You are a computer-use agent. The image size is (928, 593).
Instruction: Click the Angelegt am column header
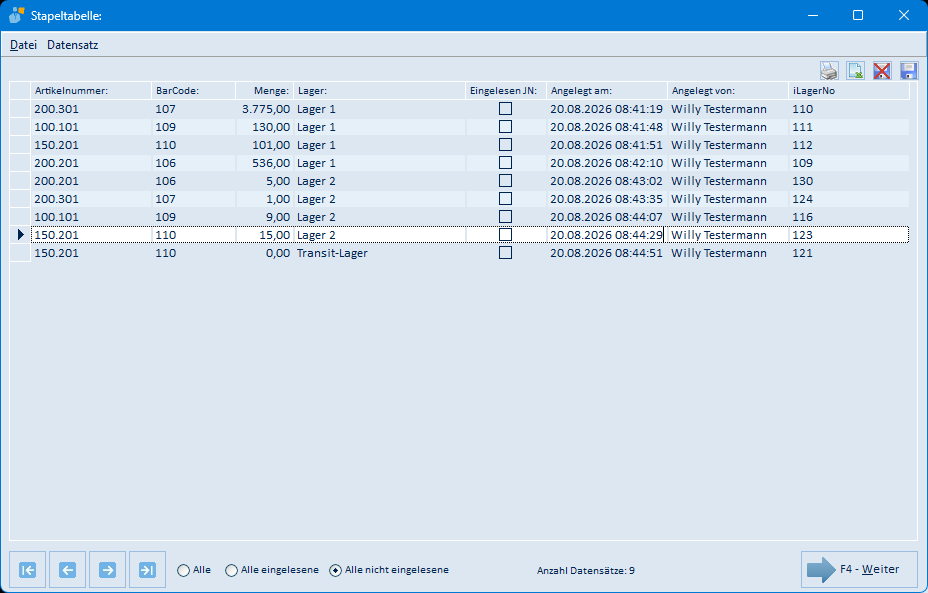607,91
